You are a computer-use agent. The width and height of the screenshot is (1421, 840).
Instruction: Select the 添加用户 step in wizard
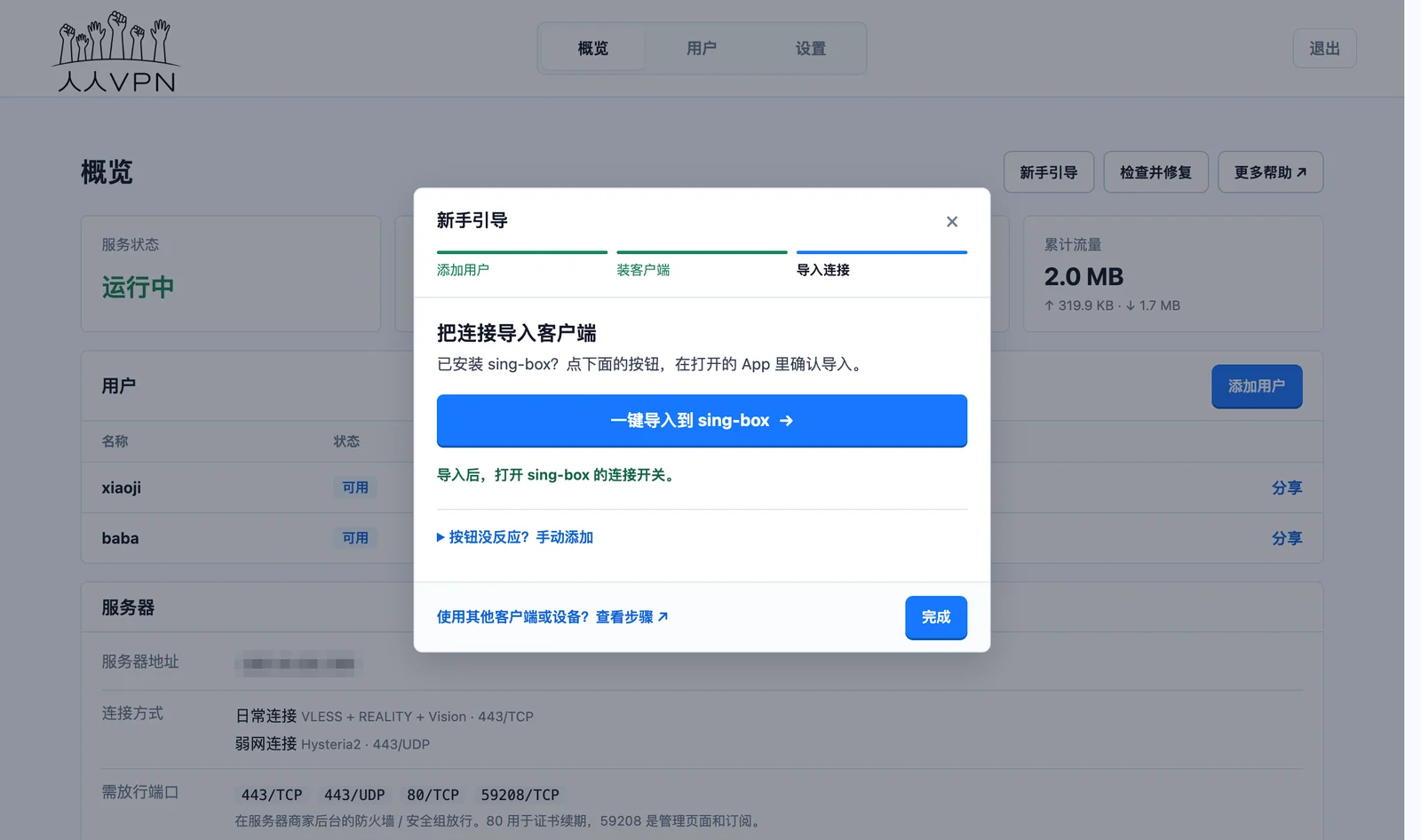coord(521,265)
